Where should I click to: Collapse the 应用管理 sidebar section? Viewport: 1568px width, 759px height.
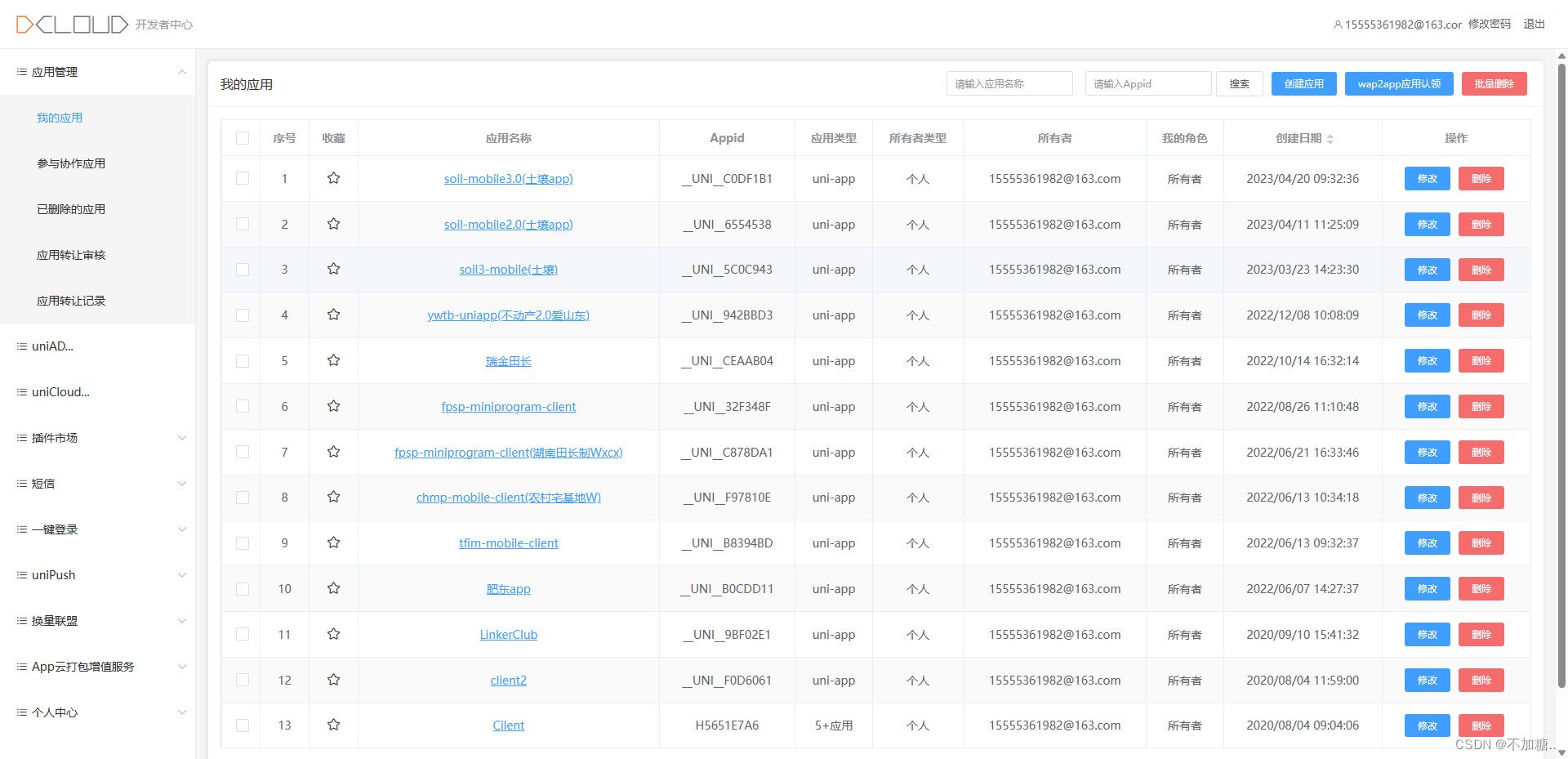(x=181, y=72)
